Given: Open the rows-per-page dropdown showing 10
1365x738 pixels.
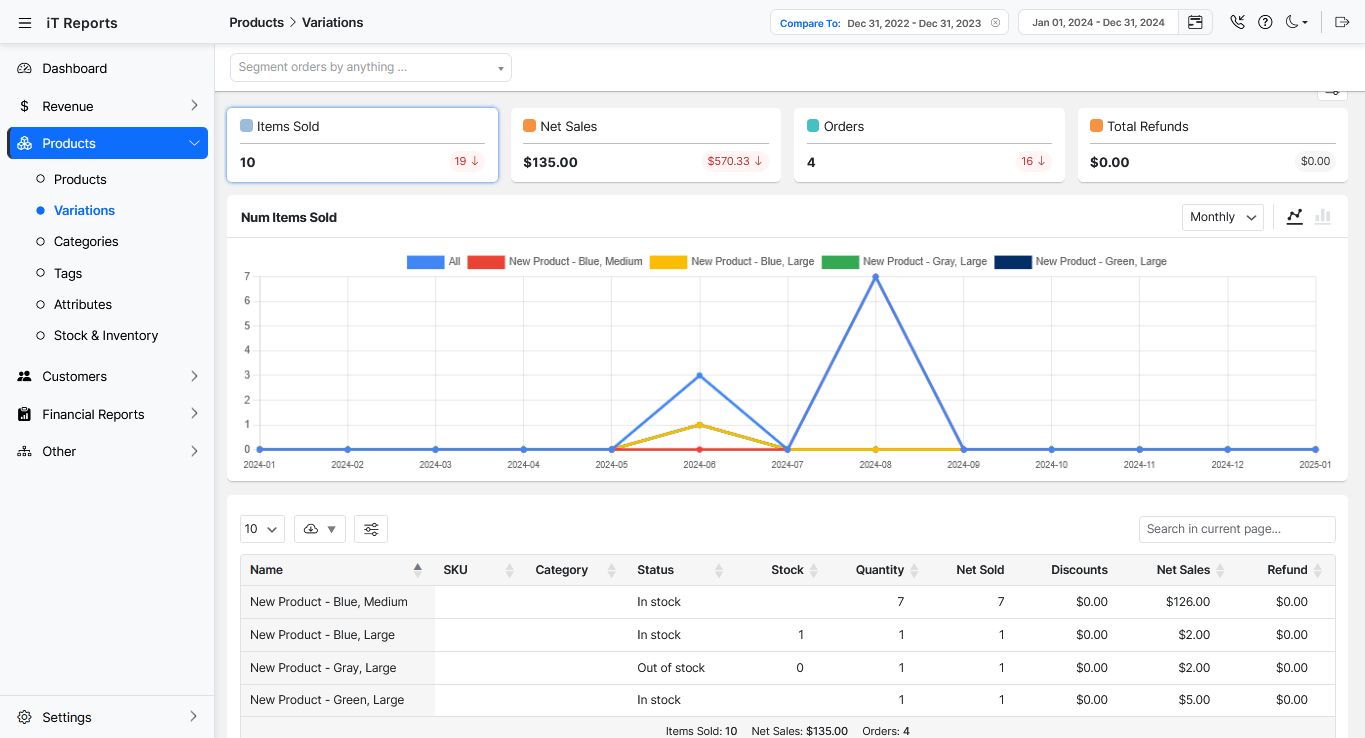Looking at the screenshot, I should point(262,529).
